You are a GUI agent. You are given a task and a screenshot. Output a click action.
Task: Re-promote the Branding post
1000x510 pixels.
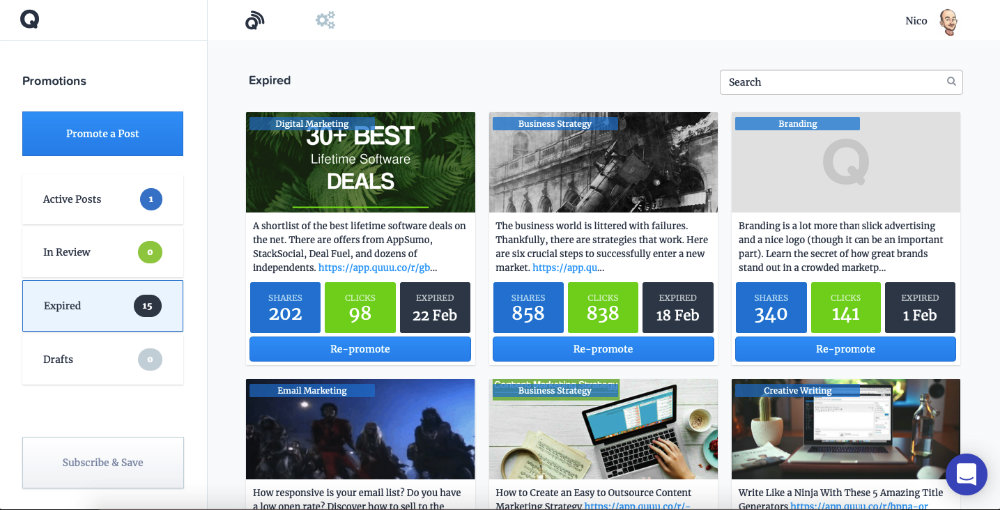[x=845, y=349]
